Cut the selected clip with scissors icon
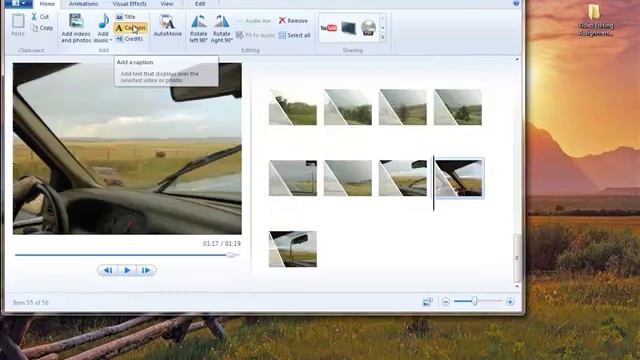Viewport: 640px width, 360px height. 40,17
